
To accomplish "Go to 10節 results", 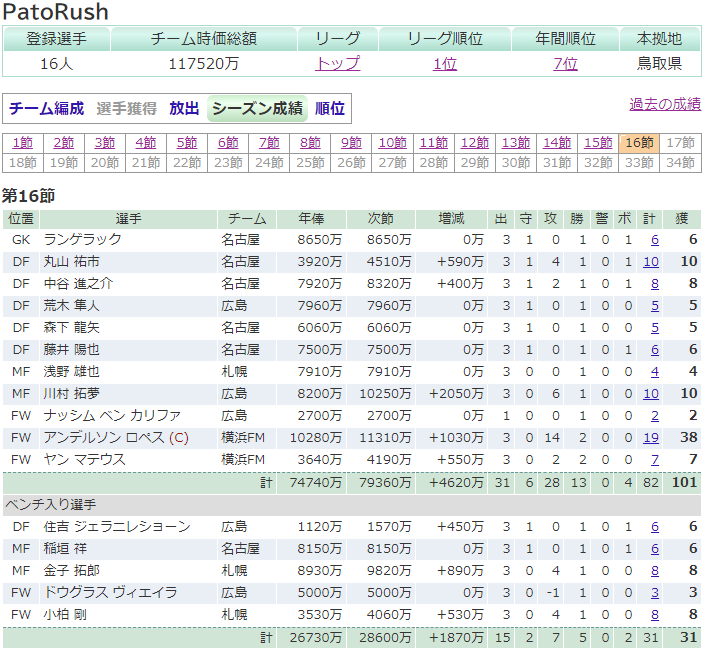I will pyautogui.click(x=392, y=143).
